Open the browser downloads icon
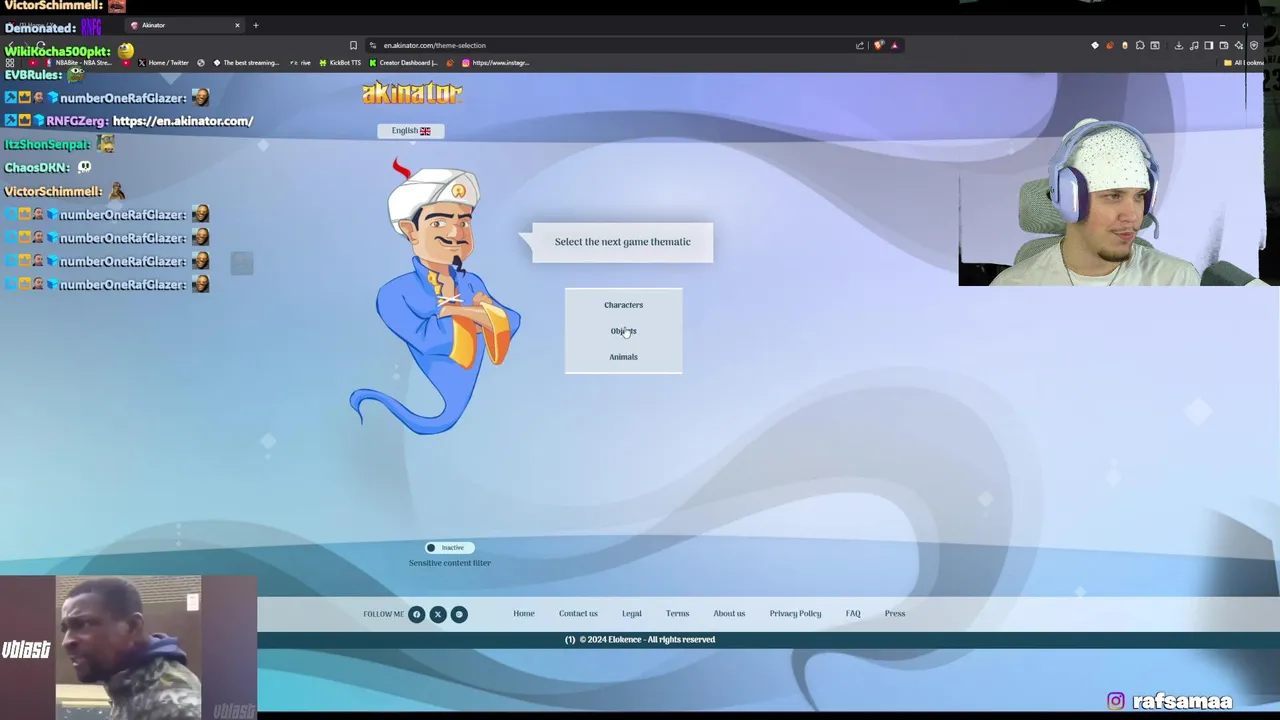Viewport: 1280px width, 720px height. (x=1179, y=45)
